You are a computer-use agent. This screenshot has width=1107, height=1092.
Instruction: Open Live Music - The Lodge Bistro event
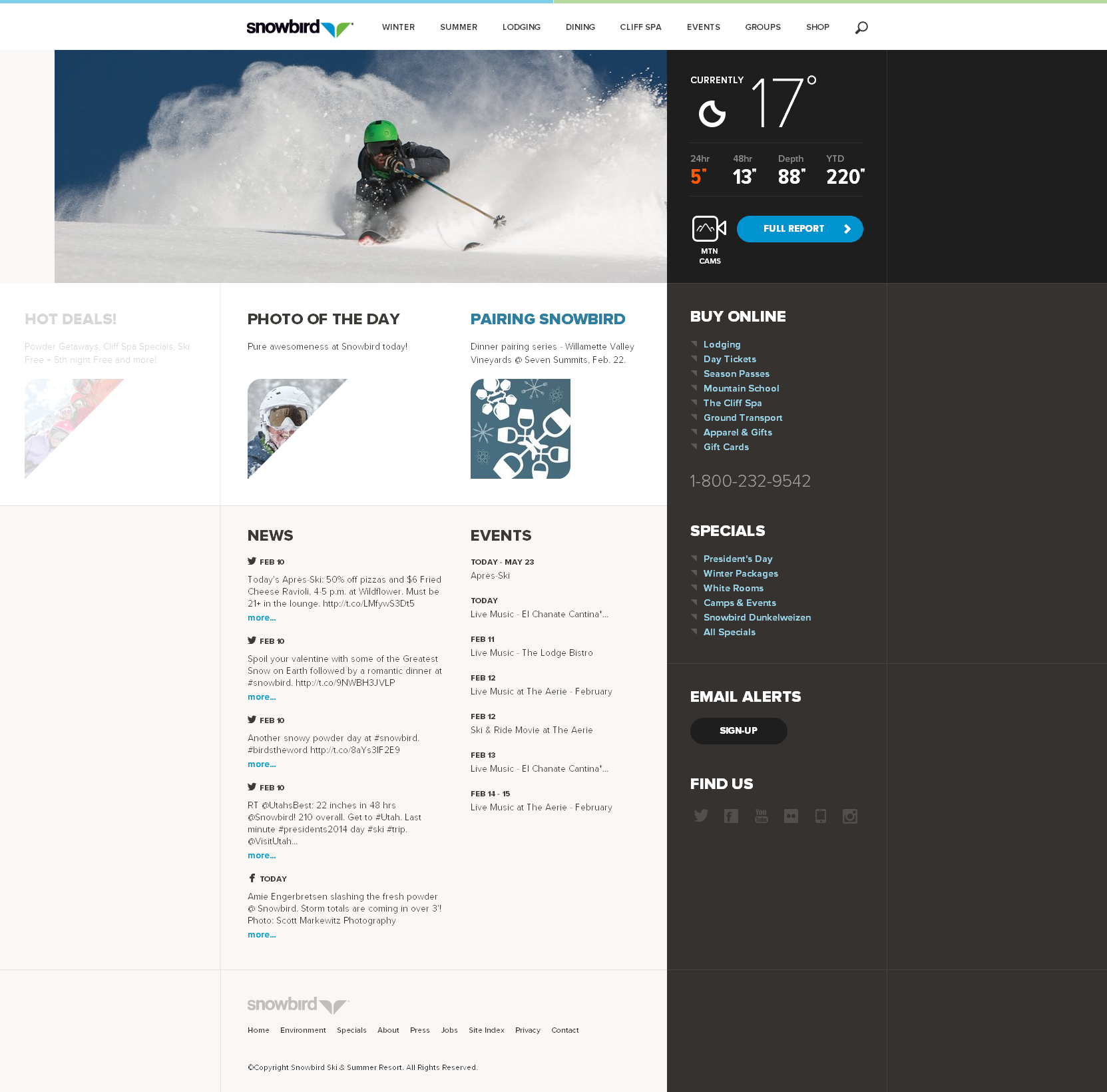click(531, 653)
